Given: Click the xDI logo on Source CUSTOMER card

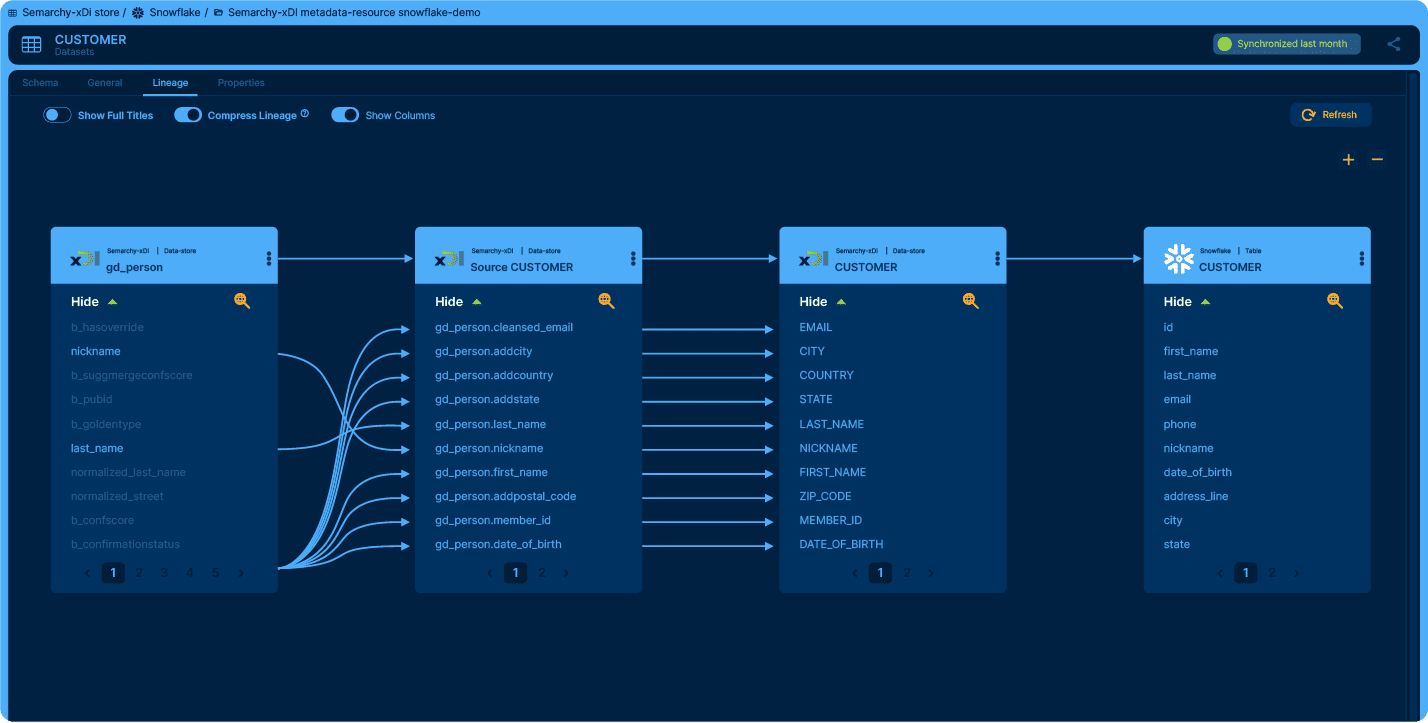Looking at the screenshot, I should tap(449, 259).
